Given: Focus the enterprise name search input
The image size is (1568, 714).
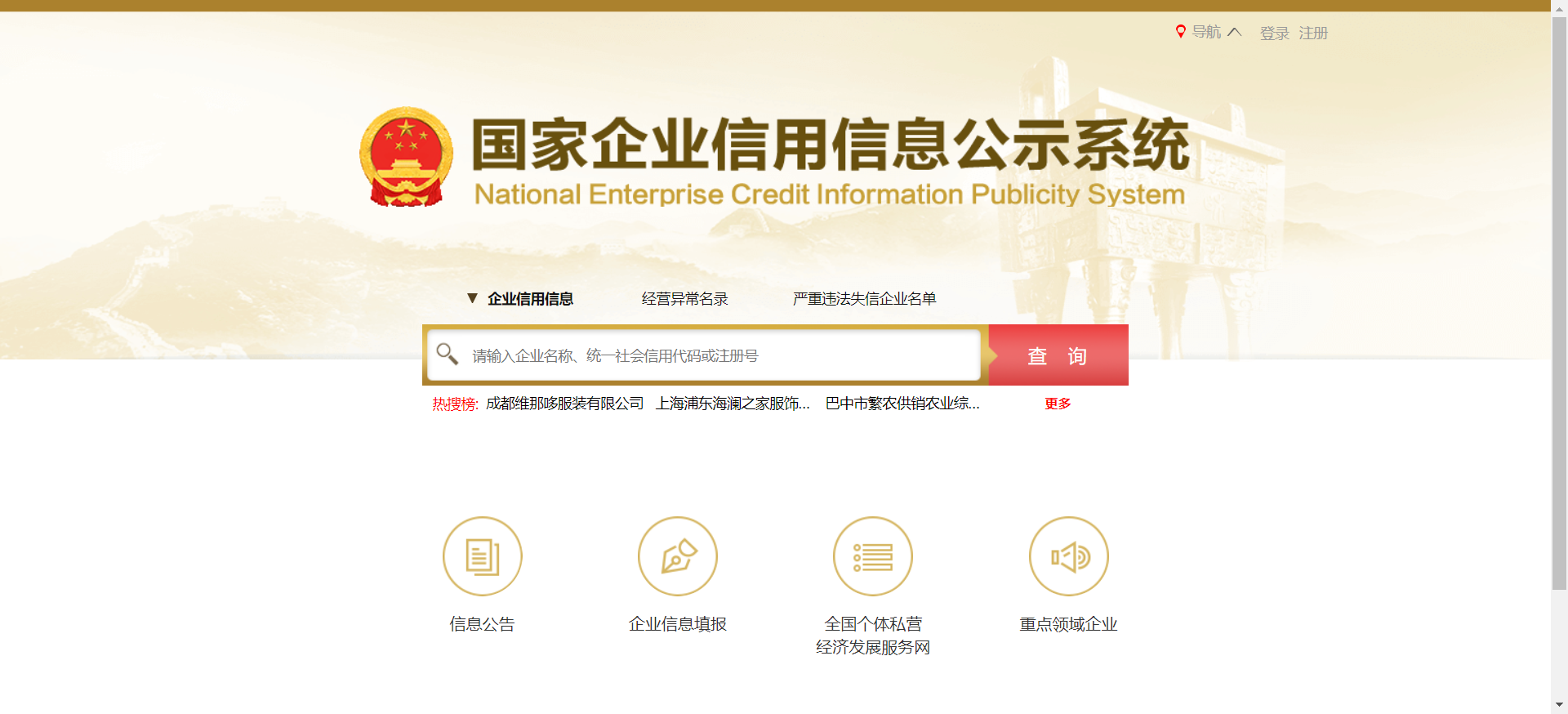Looking at the screenshot, I should point(703,355).
